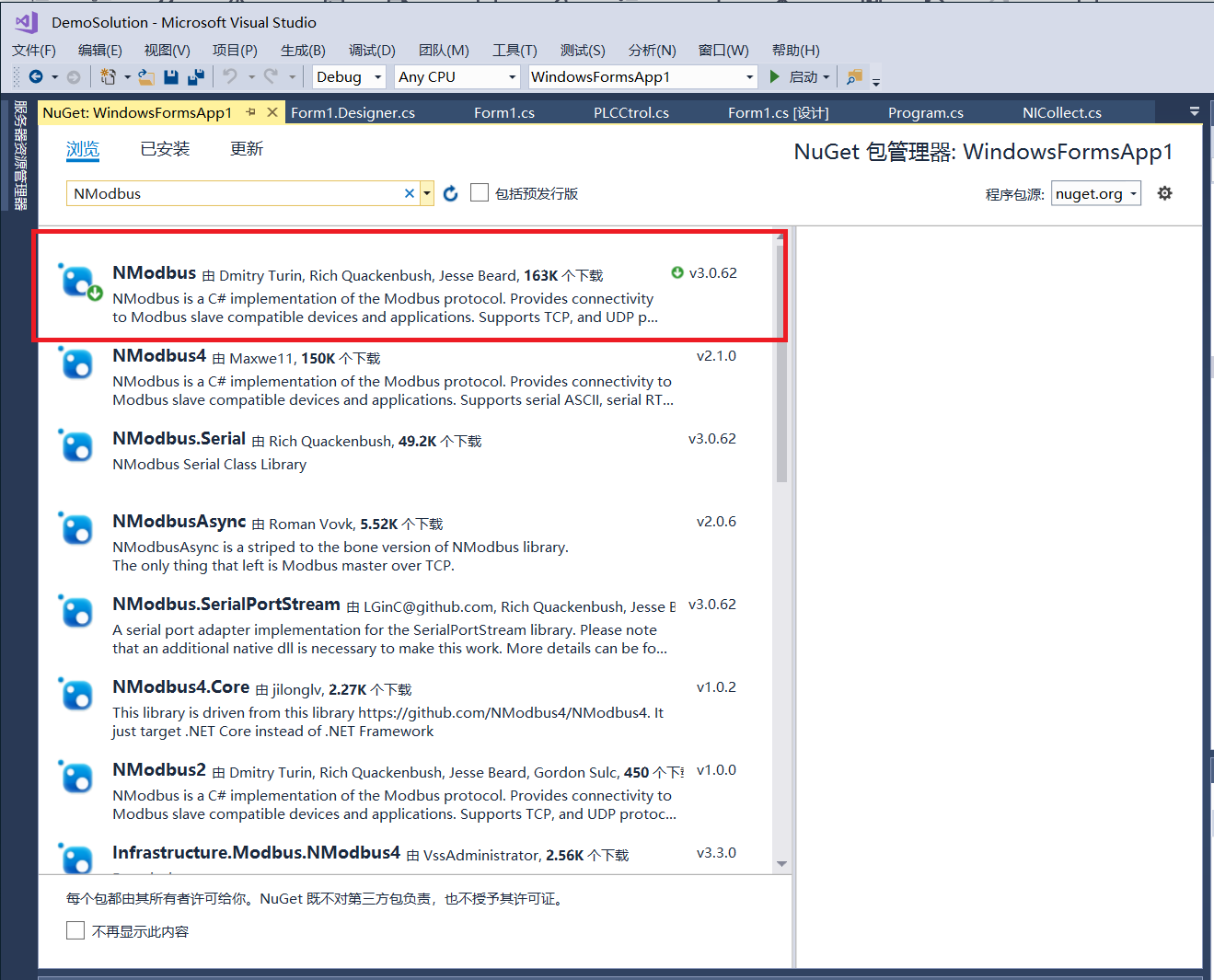Open the Debug configuration dropdown

click(x=349, y=77)
